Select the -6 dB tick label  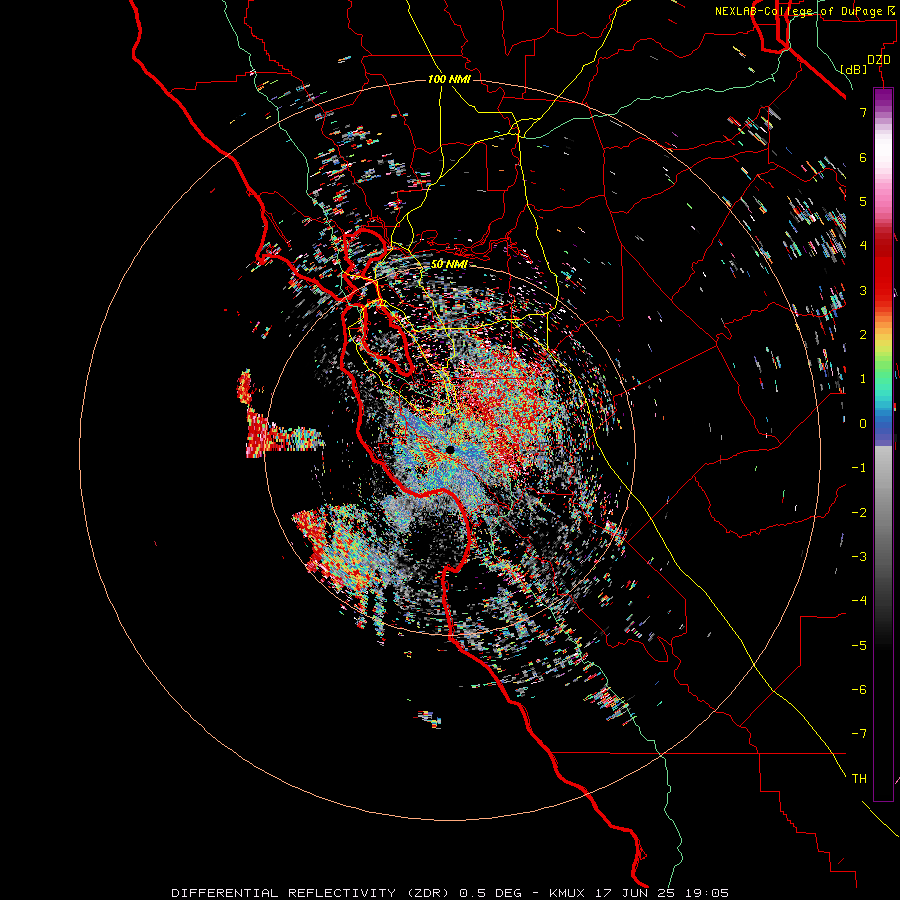(859, 690)
